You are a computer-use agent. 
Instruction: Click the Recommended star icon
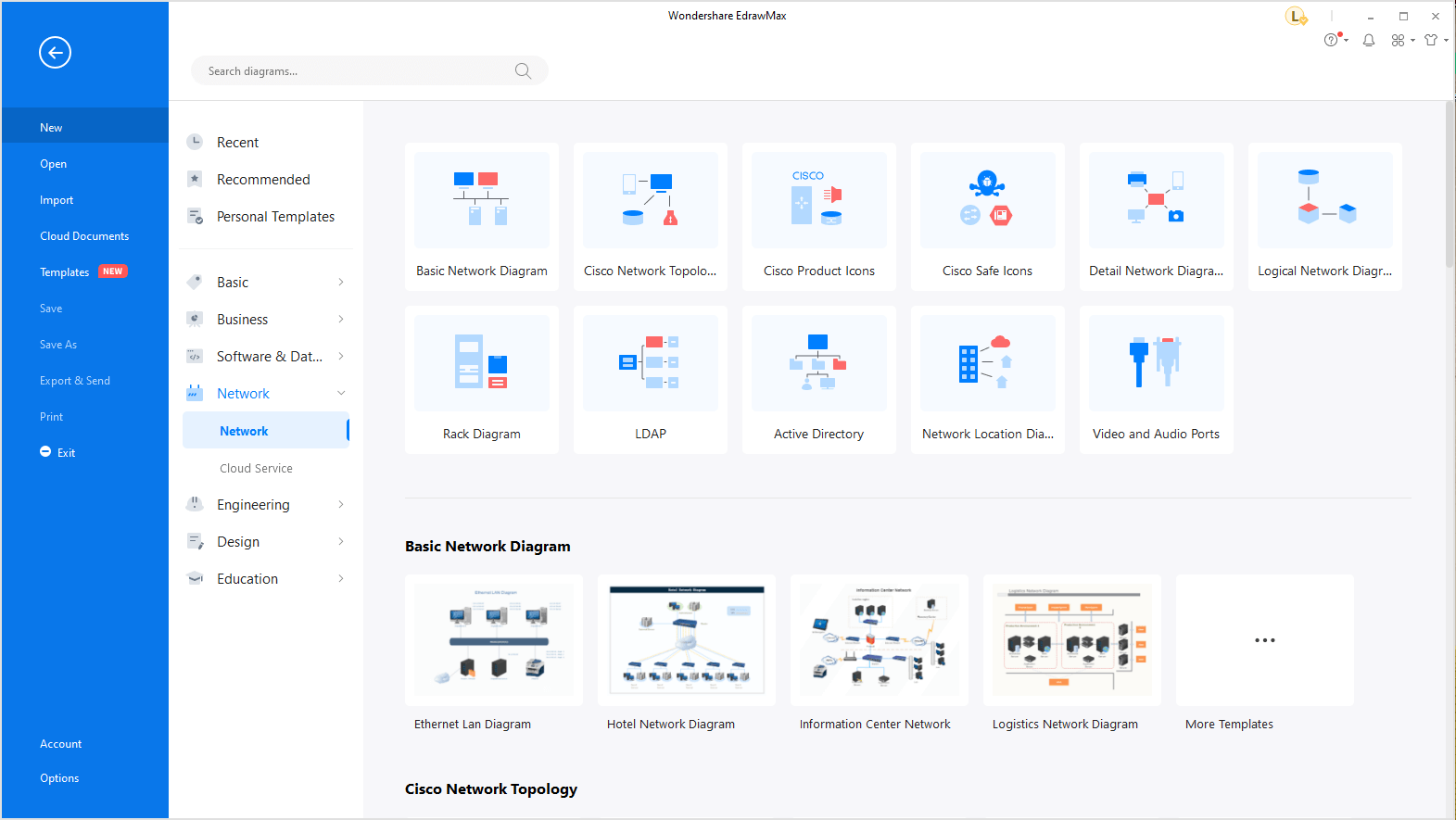(195, 179)
